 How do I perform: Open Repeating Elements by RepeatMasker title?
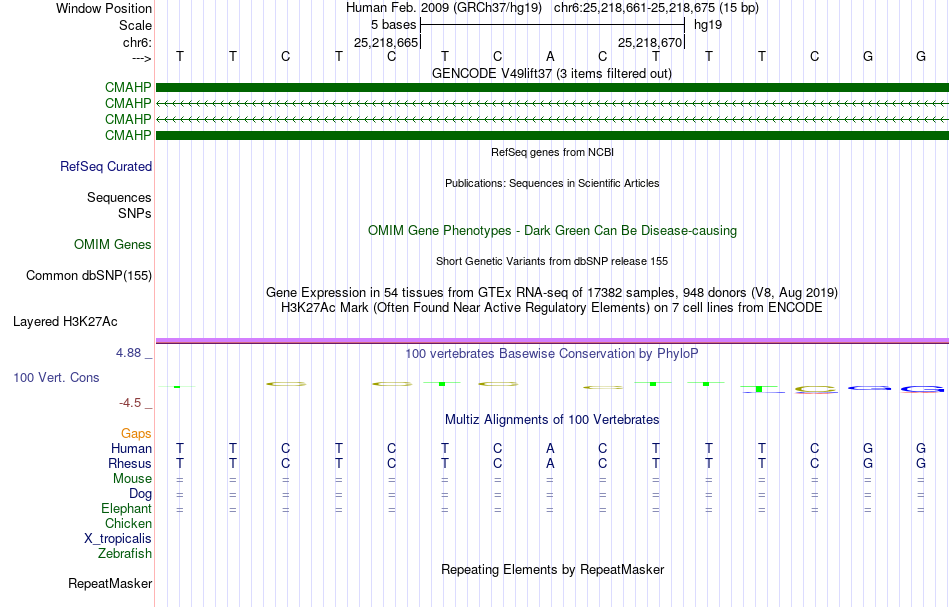click(x=552, y=569)
